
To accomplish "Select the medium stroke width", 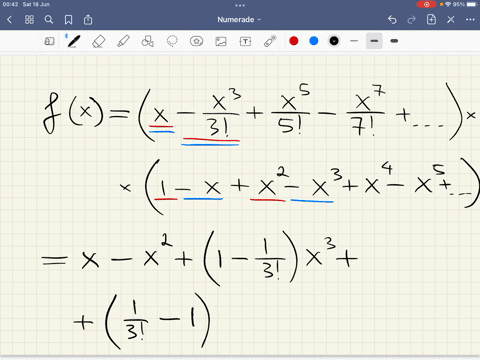I will click(x=374, y=41).
